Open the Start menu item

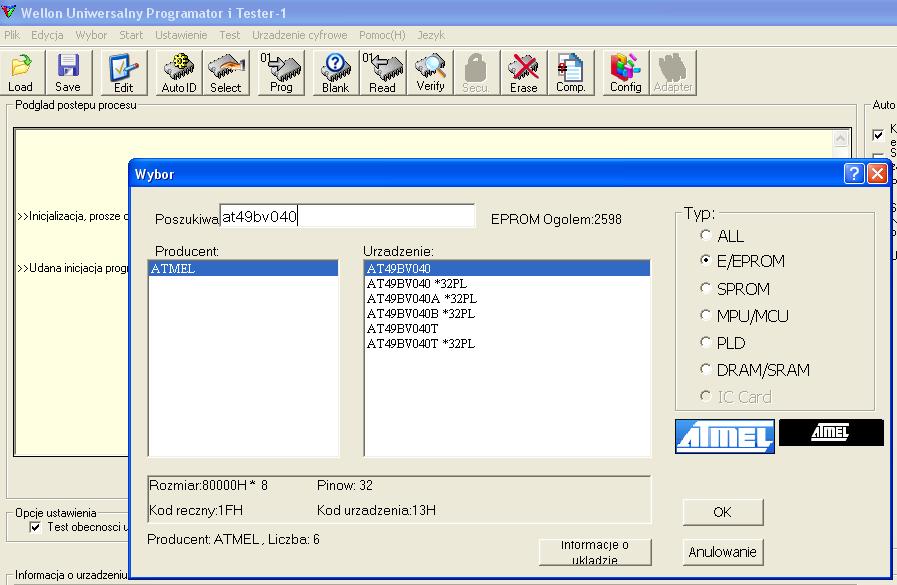click(131, 35)
